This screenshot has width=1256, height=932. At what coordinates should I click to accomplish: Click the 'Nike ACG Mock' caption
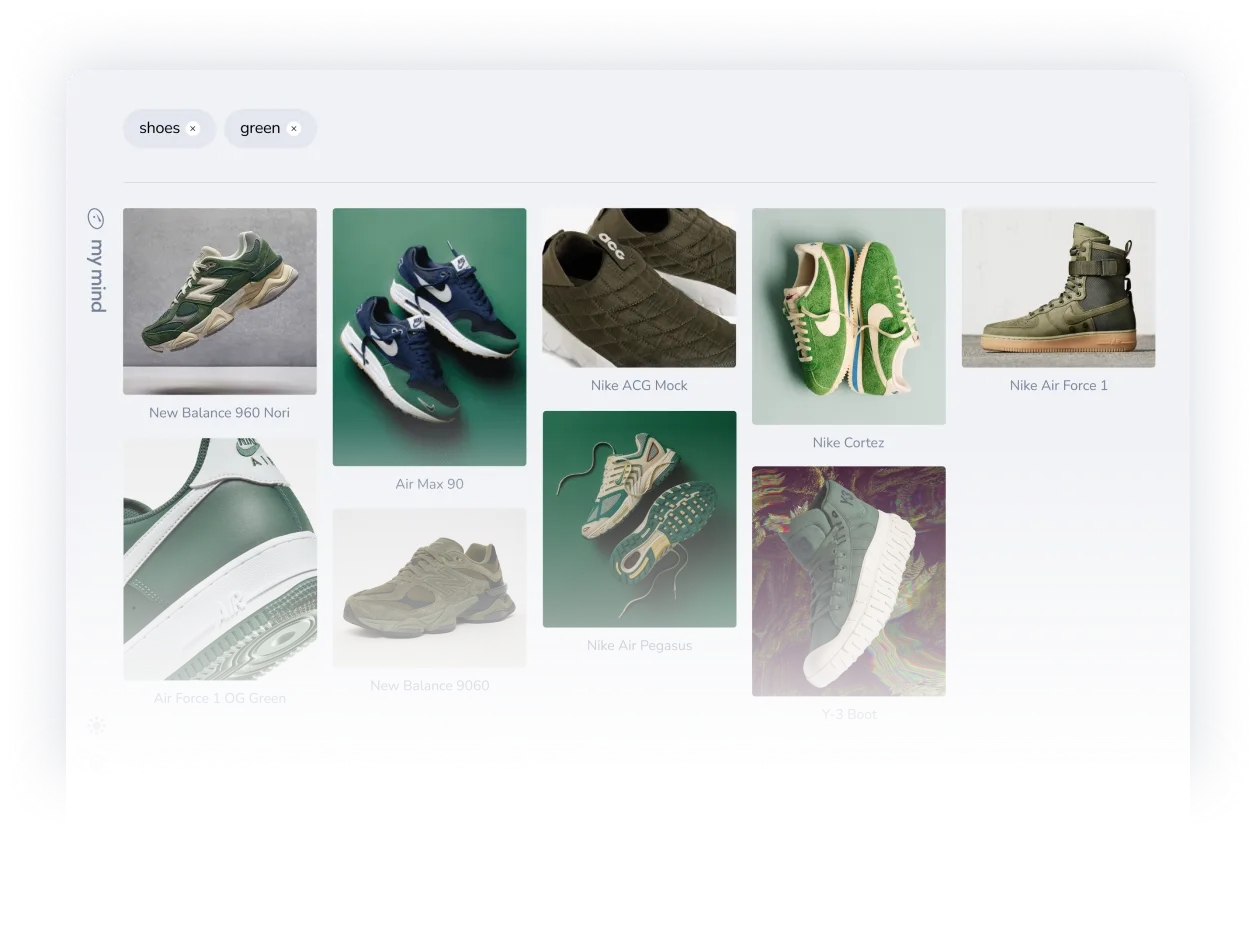click(x=639, y=385)
